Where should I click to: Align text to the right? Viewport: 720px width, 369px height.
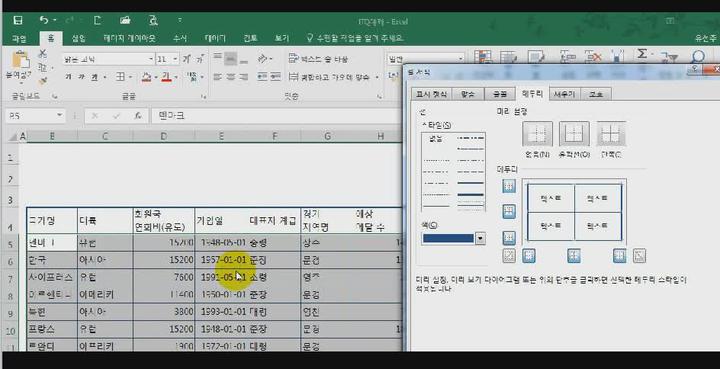244,77
